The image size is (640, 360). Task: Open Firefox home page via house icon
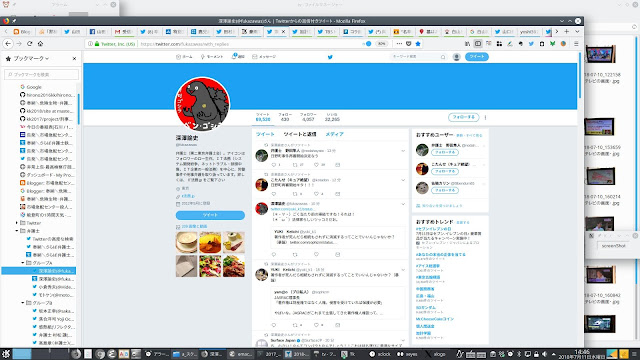[x=40, y=44]
